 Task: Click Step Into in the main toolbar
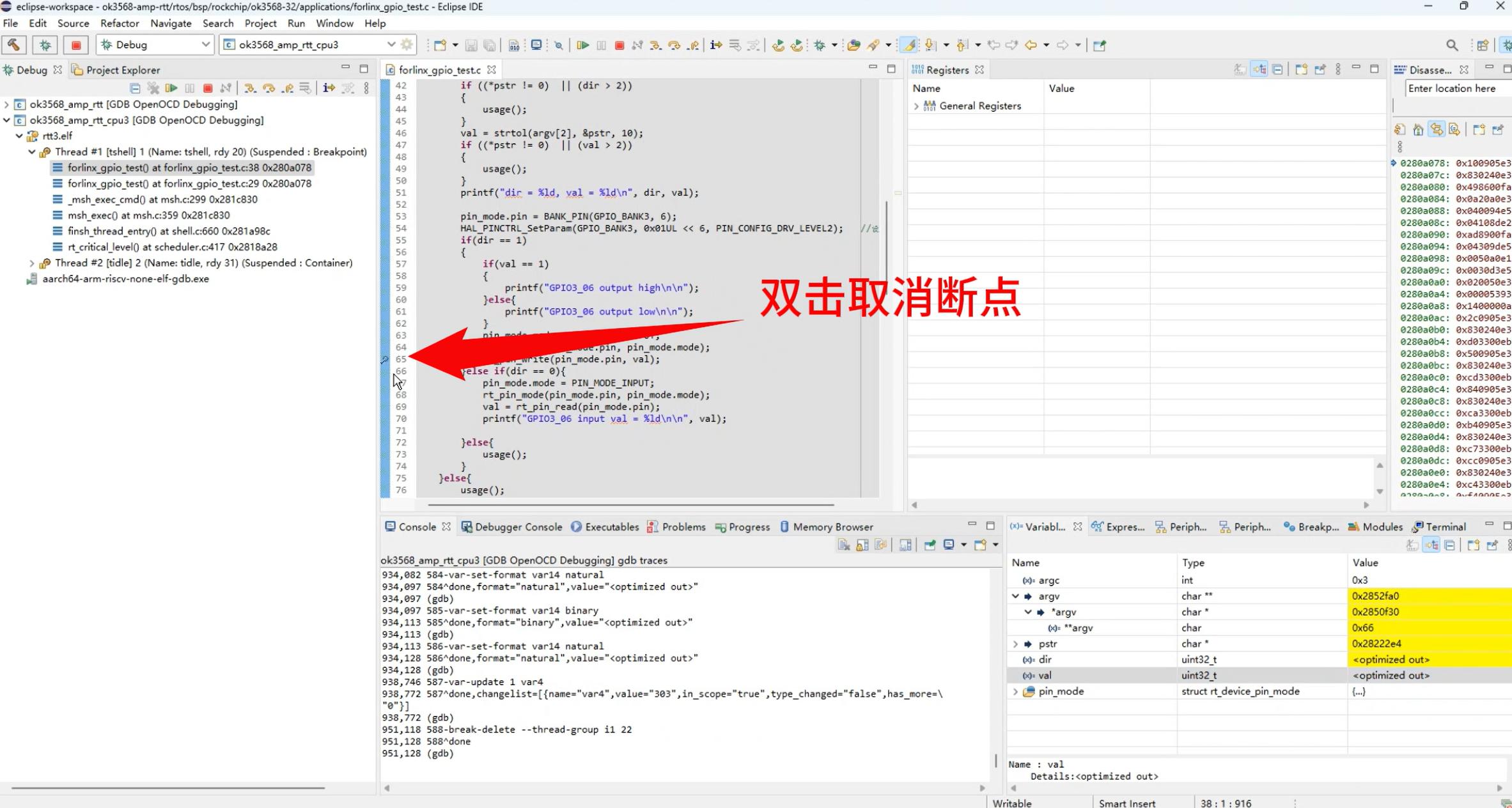(x=655, y=45)
